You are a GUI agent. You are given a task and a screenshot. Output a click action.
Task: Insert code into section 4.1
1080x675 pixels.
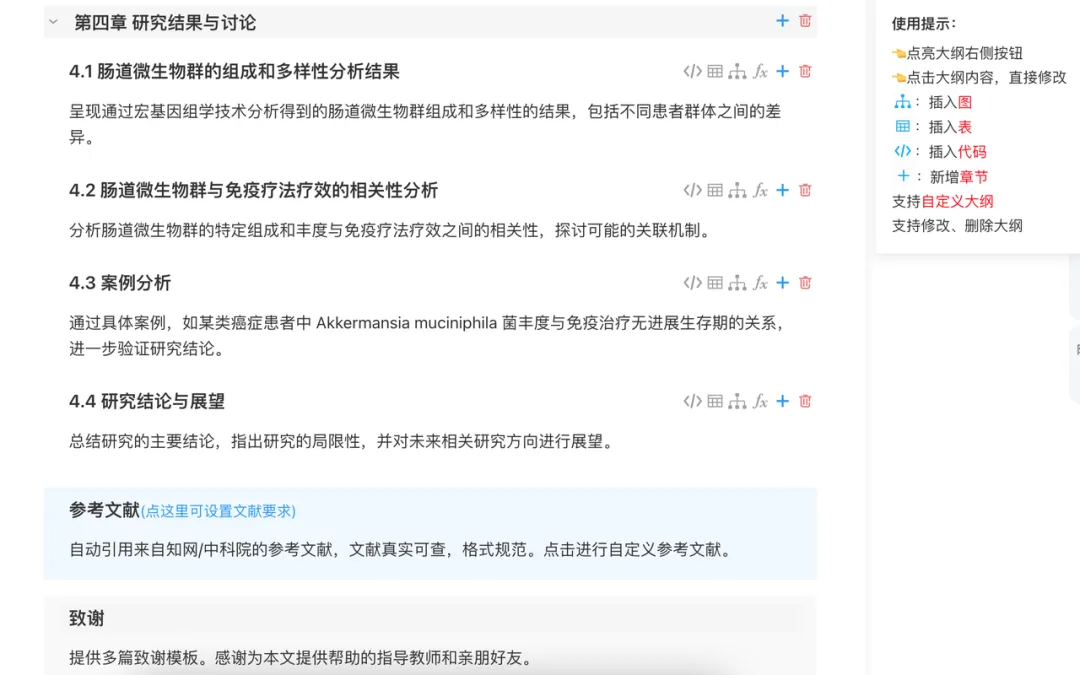click(x=692, y=72)
